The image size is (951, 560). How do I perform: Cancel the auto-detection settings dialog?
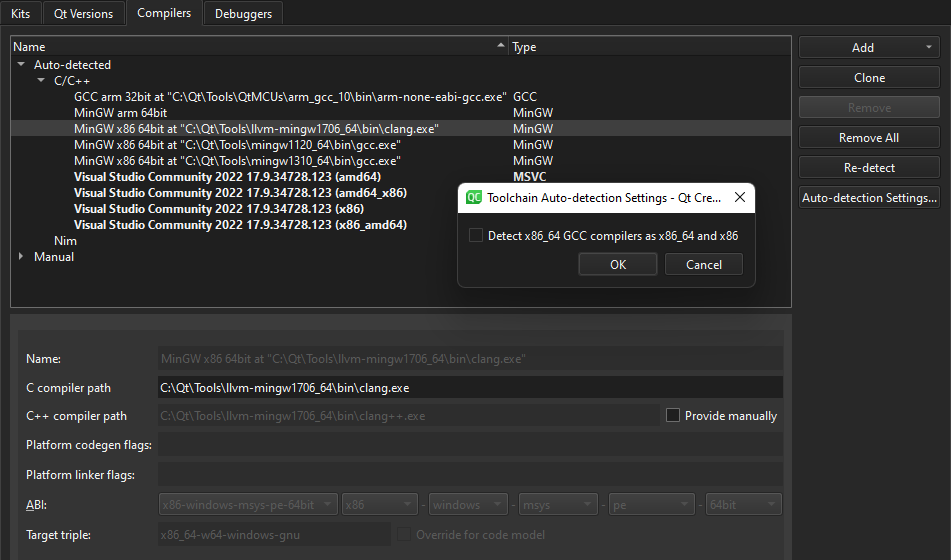(x=703, y=264)
